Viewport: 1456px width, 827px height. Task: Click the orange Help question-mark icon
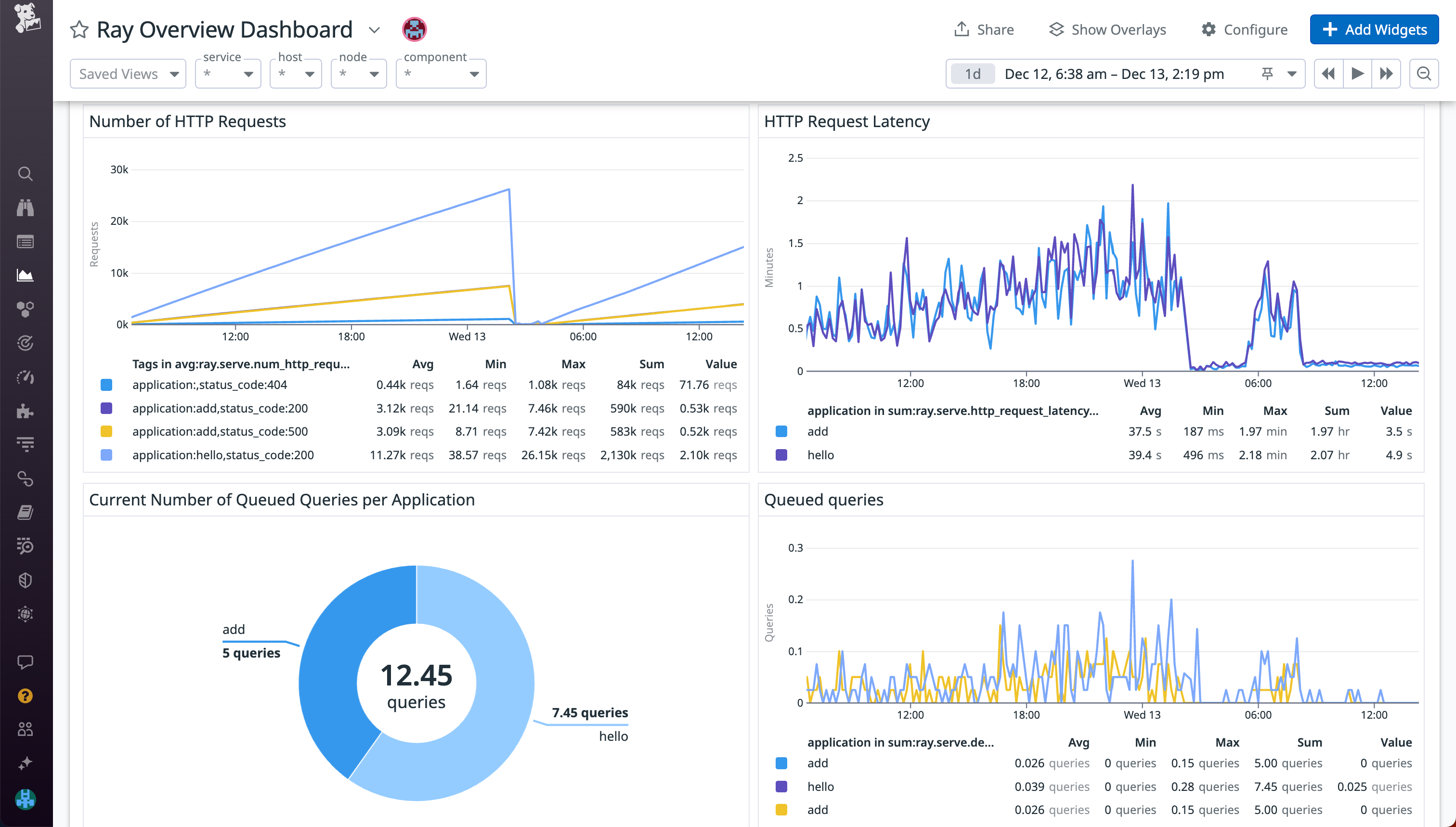coord(26,695)
